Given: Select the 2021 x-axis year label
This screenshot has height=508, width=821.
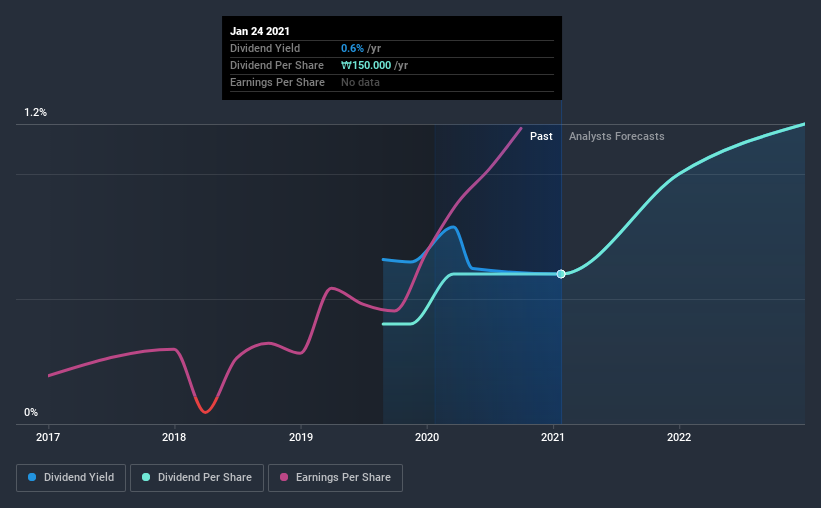Looking at the screenshot, I should [552, 437].
